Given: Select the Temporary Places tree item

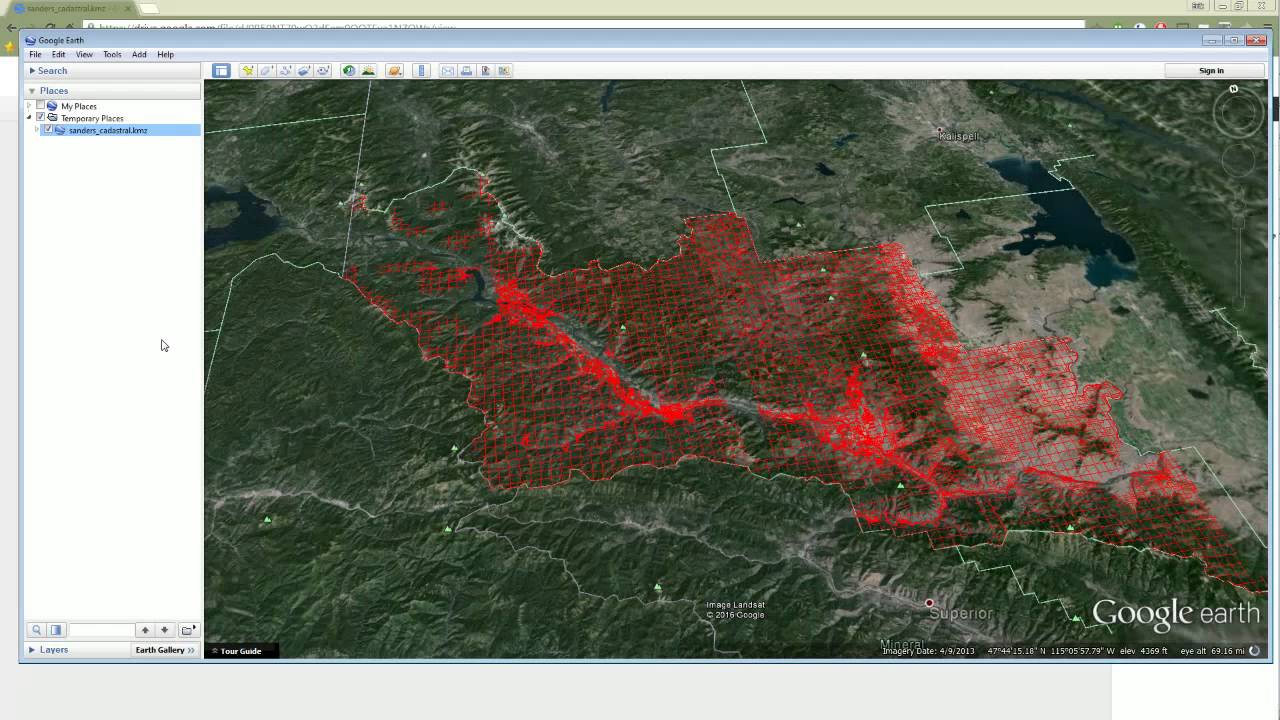Looking at the screenshot, I should tap(92, 118).
